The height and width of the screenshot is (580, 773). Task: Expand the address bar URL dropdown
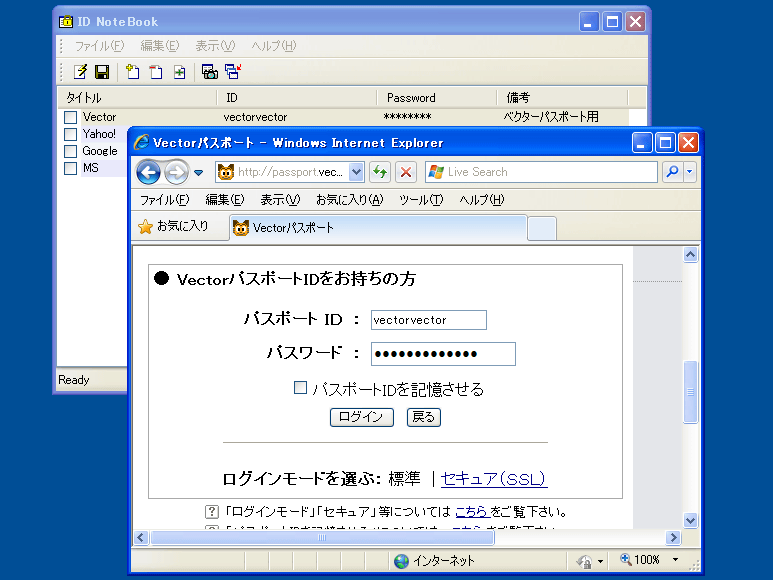(356, 172)
